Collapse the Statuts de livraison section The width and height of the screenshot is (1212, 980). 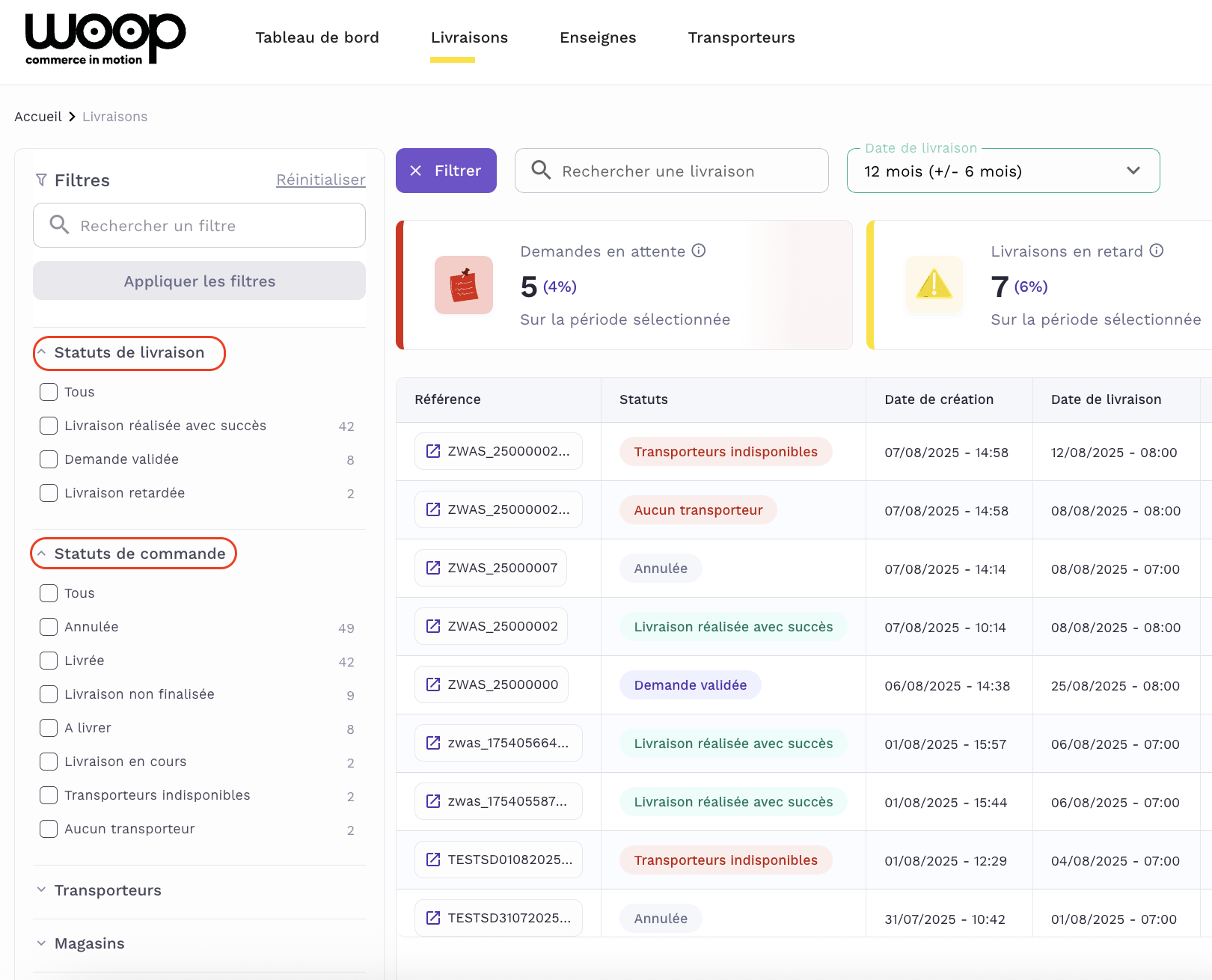[129, 353]
